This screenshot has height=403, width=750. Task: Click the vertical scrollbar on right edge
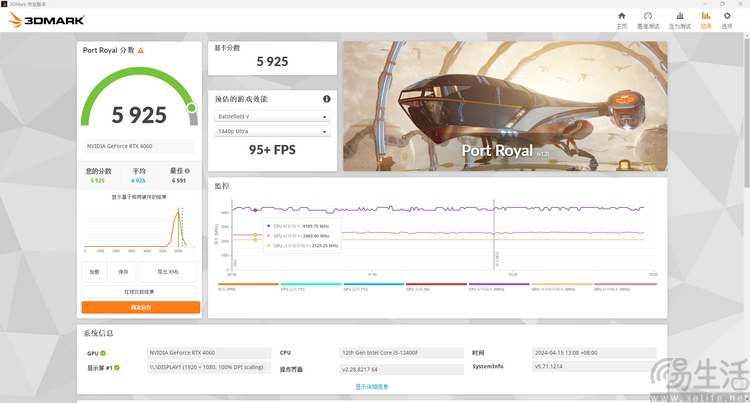[x=747, y=112]
